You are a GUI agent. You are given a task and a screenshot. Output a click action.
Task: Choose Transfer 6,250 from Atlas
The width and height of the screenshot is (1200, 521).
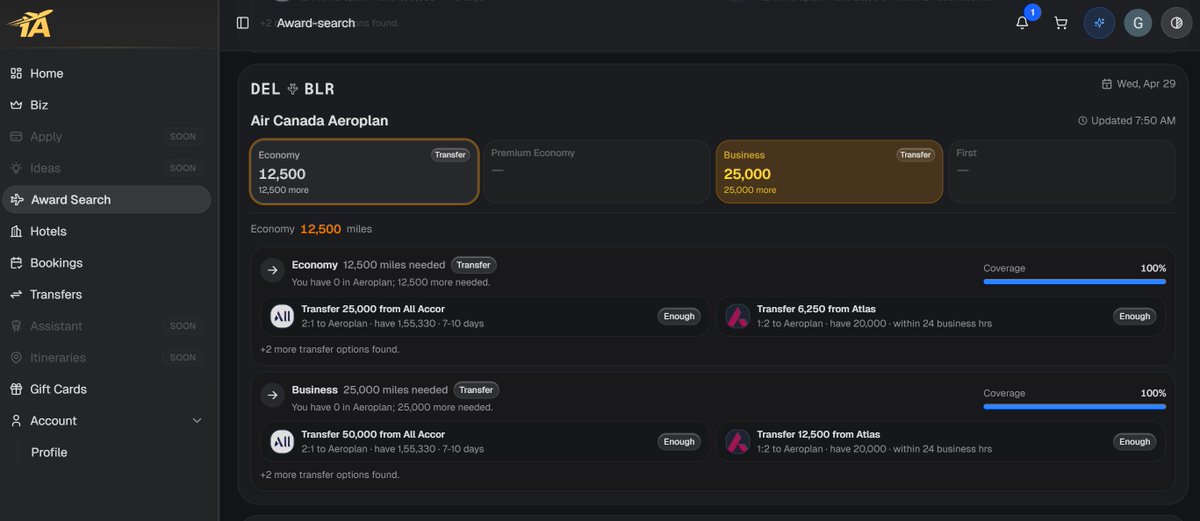tap(941, 316)
